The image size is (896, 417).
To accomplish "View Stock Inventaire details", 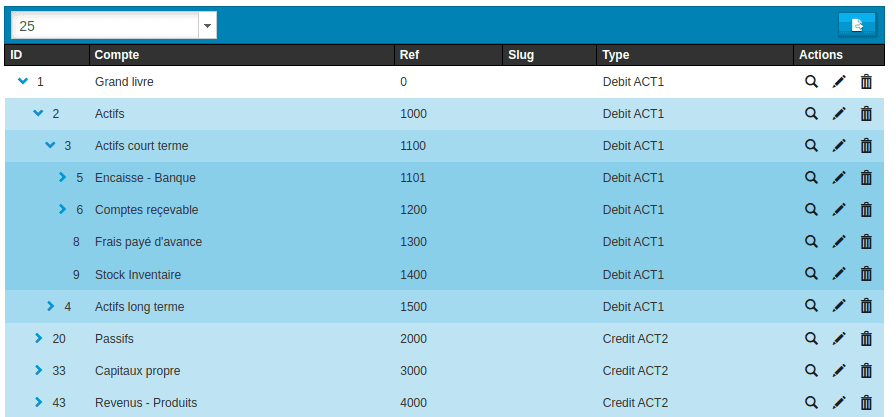I will pos(811,274).
